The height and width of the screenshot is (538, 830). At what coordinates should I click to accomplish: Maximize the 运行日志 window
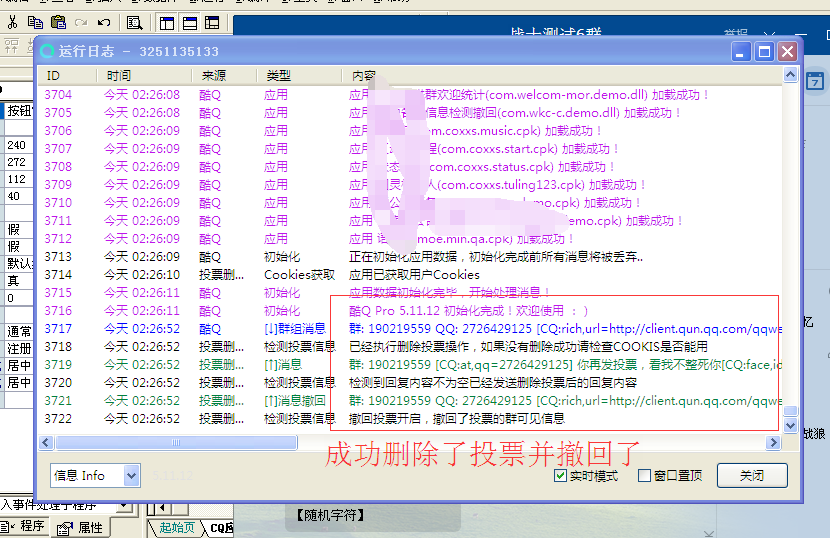point(764,52)
